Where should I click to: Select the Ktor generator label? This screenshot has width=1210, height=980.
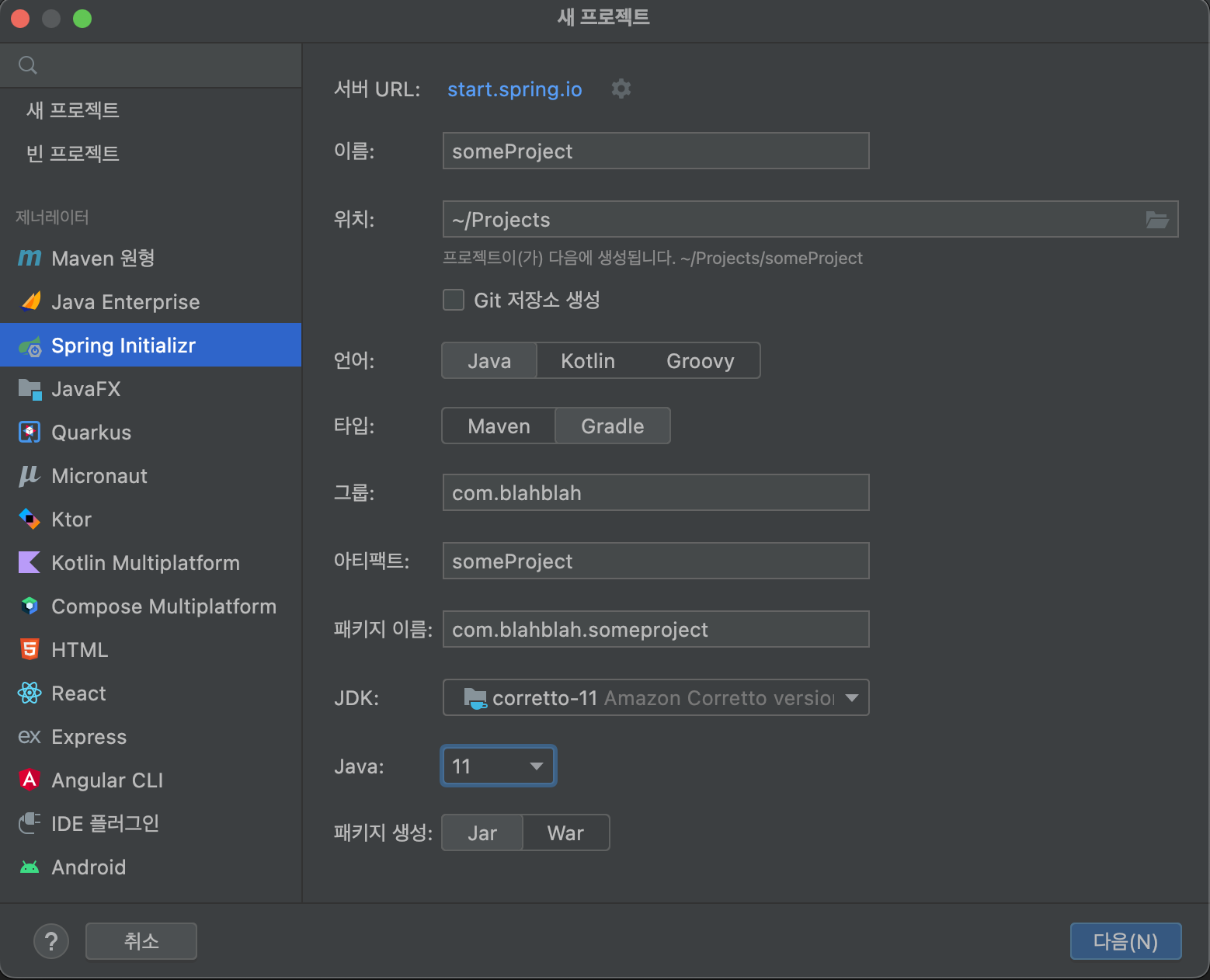(71, 520)
